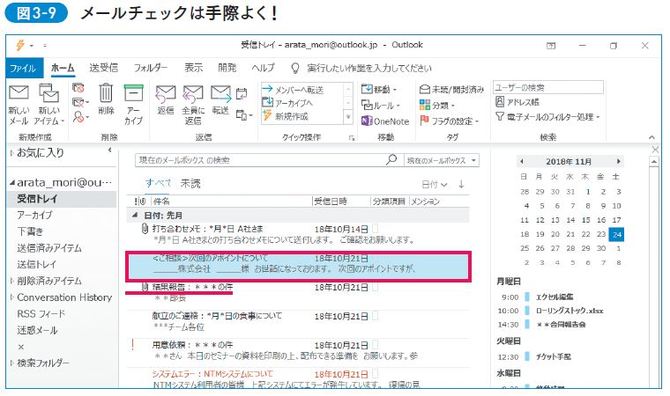Collapse the arata_mori account tree

click(12, 183)
